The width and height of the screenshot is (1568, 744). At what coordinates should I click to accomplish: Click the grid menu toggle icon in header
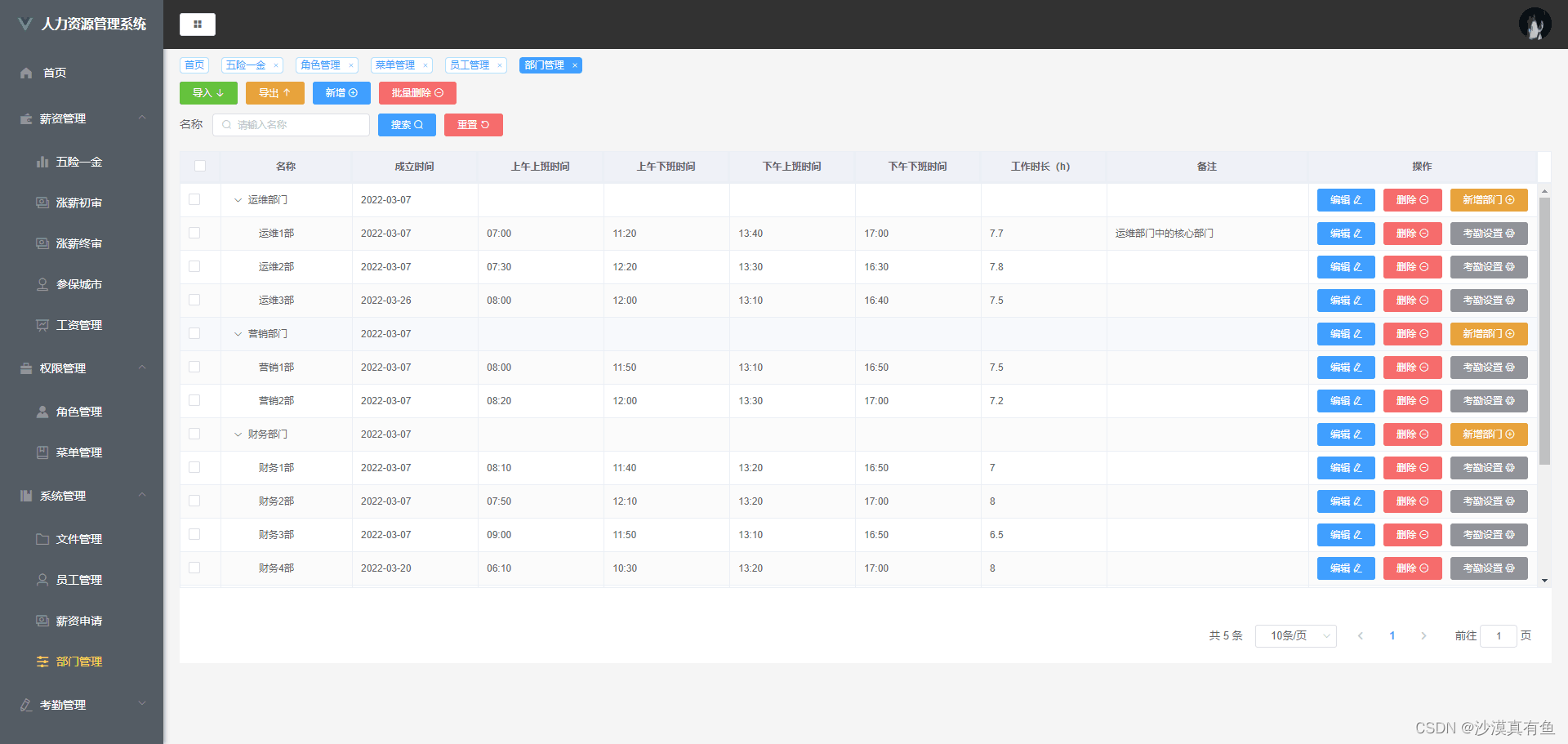(x=197, y=25)
